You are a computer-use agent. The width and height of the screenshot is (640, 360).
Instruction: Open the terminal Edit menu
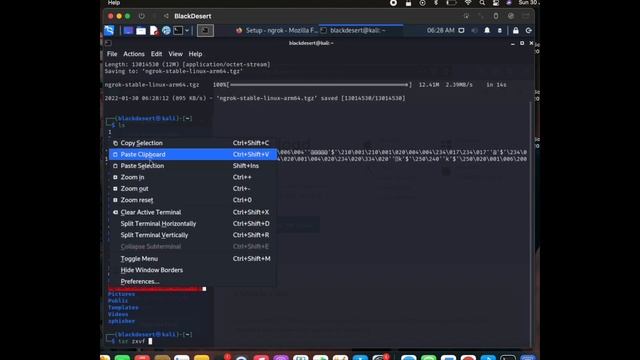click(156, 54)
